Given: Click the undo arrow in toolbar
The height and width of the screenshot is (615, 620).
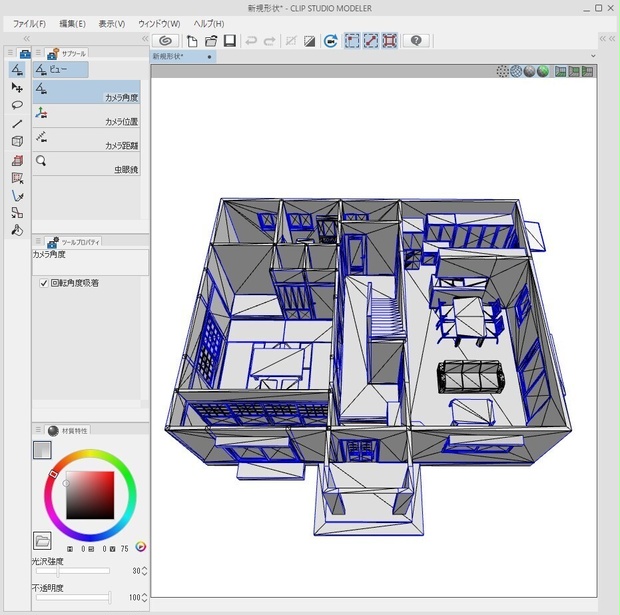Looking at the screenshot, I should [251, 41].
